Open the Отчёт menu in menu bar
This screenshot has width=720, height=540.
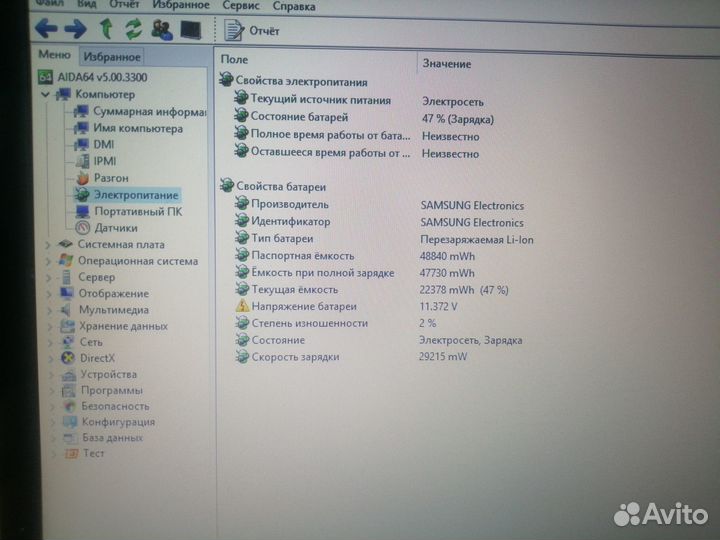point(124,4)
